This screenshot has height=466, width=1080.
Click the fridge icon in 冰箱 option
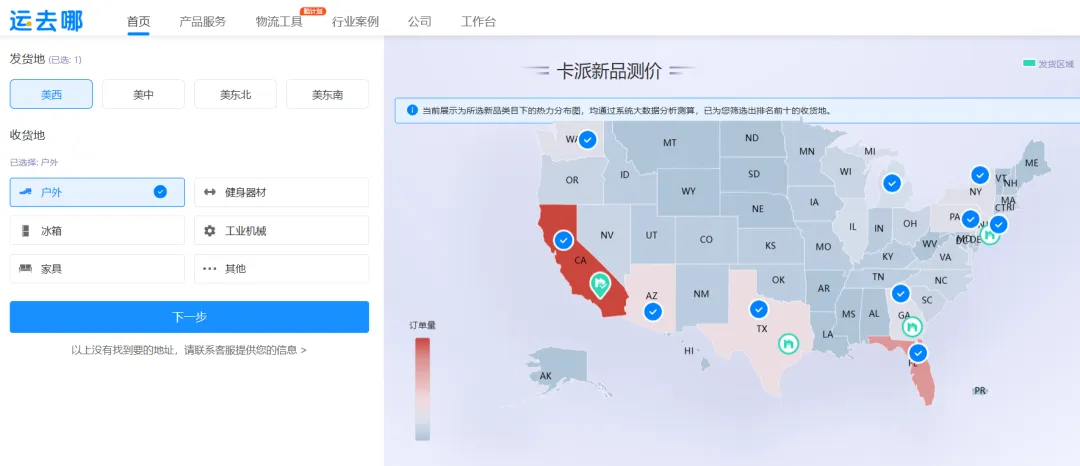[26, 231]
